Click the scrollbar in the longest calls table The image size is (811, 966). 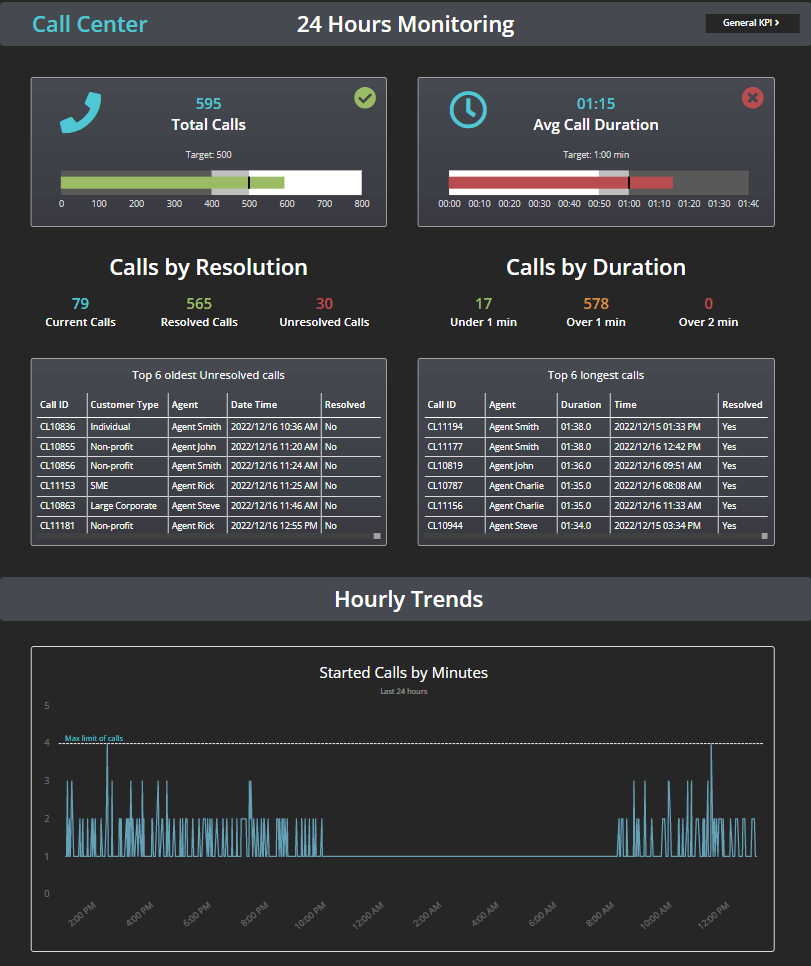766,537
